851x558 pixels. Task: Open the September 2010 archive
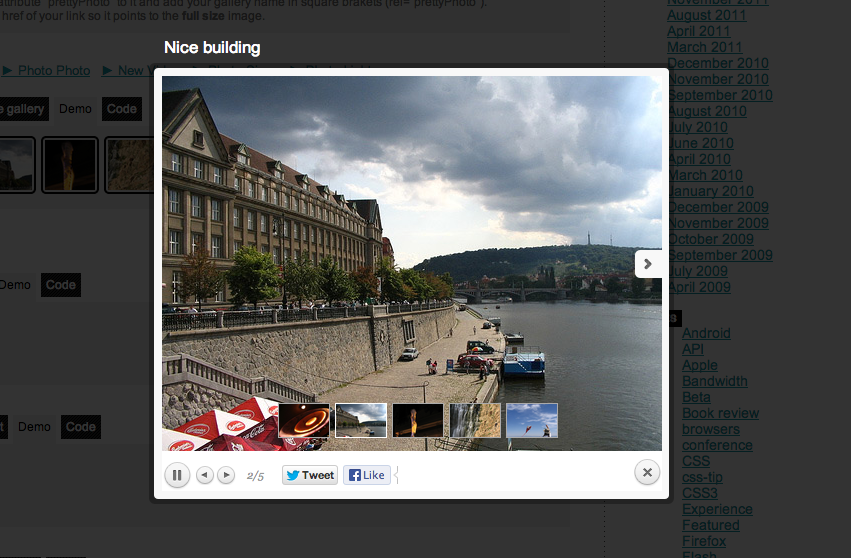[x=720, y=95]
